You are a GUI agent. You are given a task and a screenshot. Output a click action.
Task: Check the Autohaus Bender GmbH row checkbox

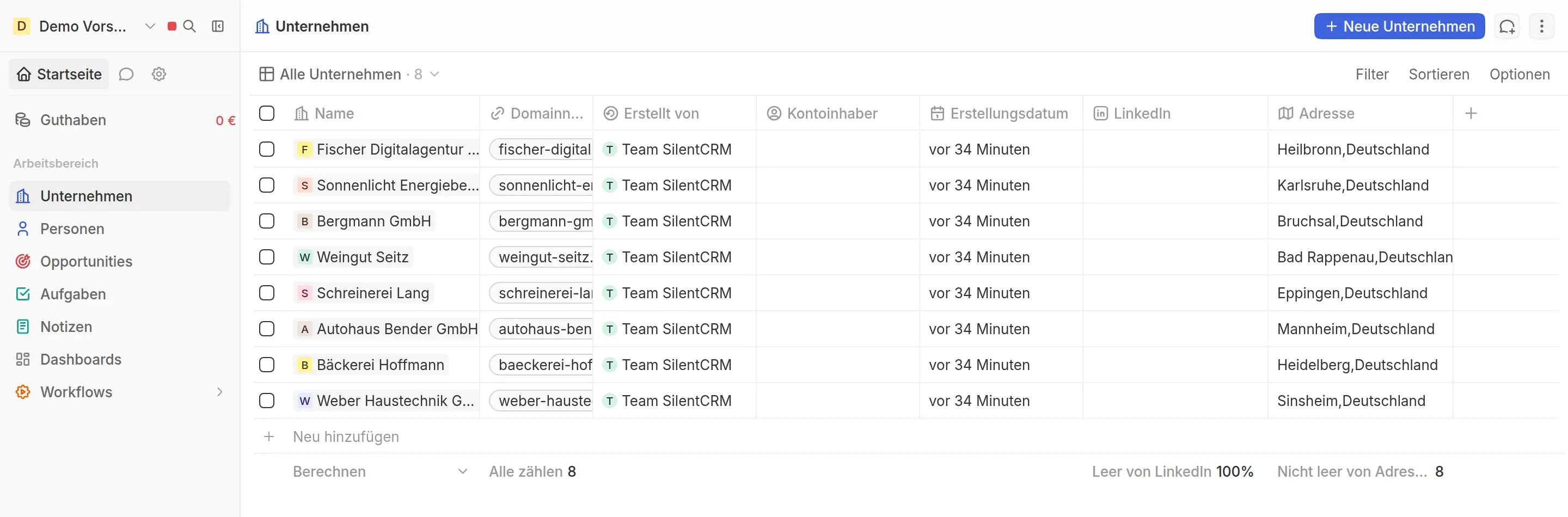(267, 329)
